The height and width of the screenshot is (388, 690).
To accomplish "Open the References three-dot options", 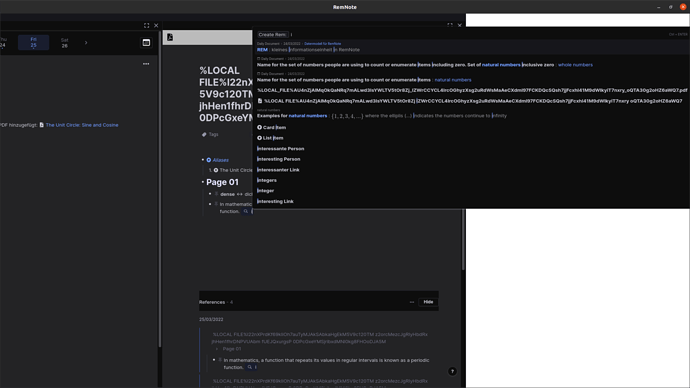I will coord(412,302).
